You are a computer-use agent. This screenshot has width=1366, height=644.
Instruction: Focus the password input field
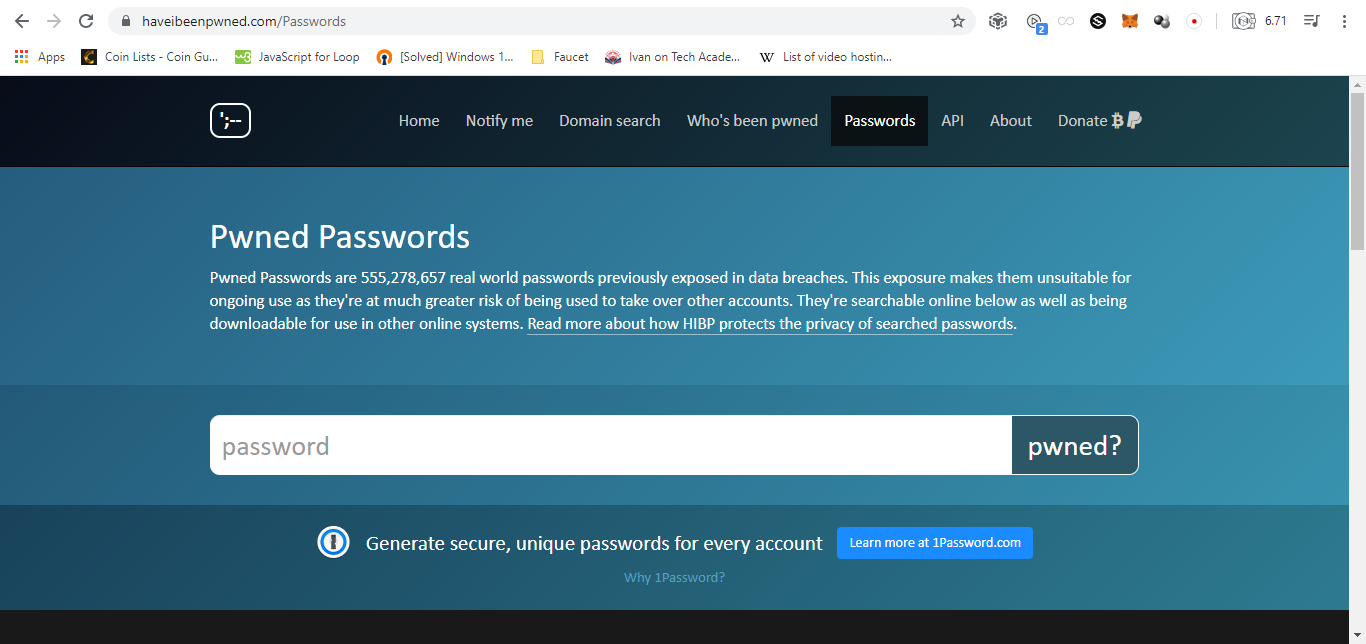611,445
